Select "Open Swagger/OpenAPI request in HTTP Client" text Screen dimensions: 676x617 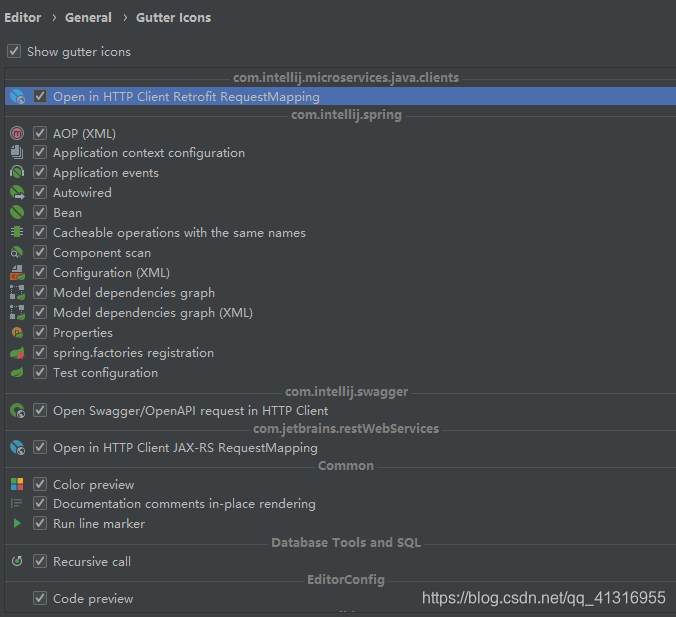[x=191, y=411]
